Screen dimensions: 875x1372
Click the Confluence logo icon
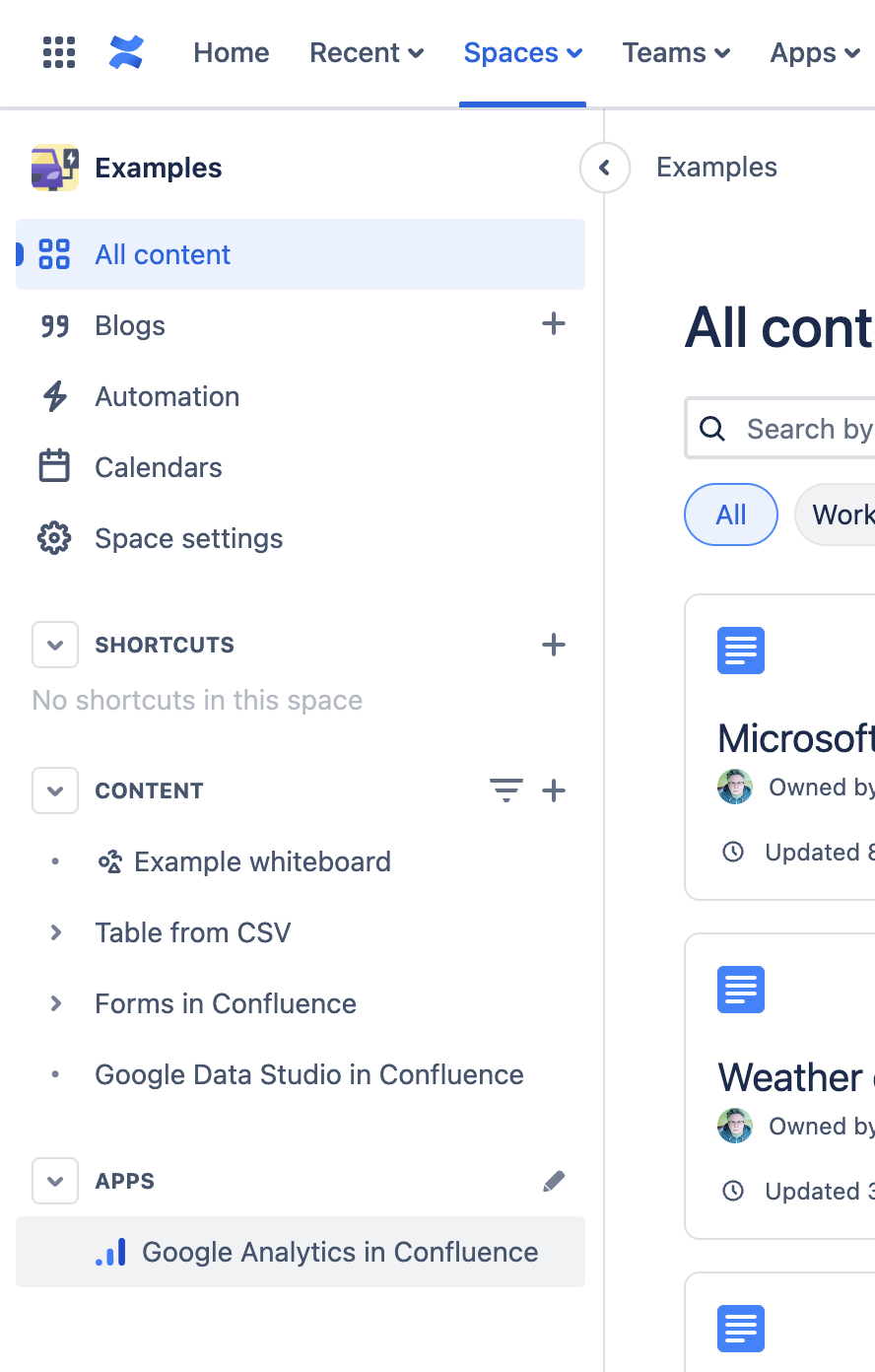[126, 52]
